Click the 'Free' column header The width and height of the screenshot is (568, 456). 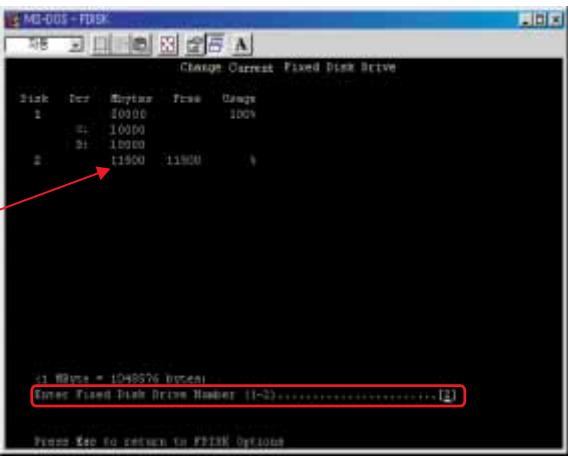[187, 99]
